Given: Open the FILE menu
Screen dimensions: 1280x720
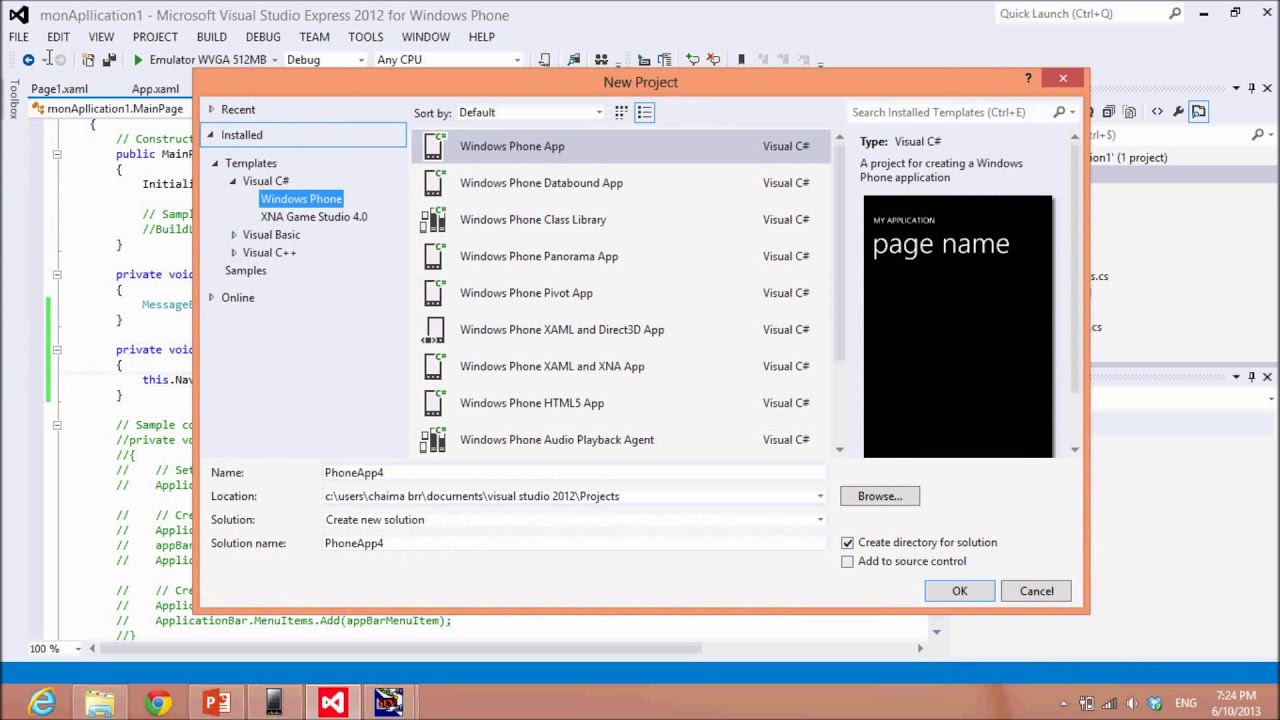Looking at the screenshot, I should [19, 37].
